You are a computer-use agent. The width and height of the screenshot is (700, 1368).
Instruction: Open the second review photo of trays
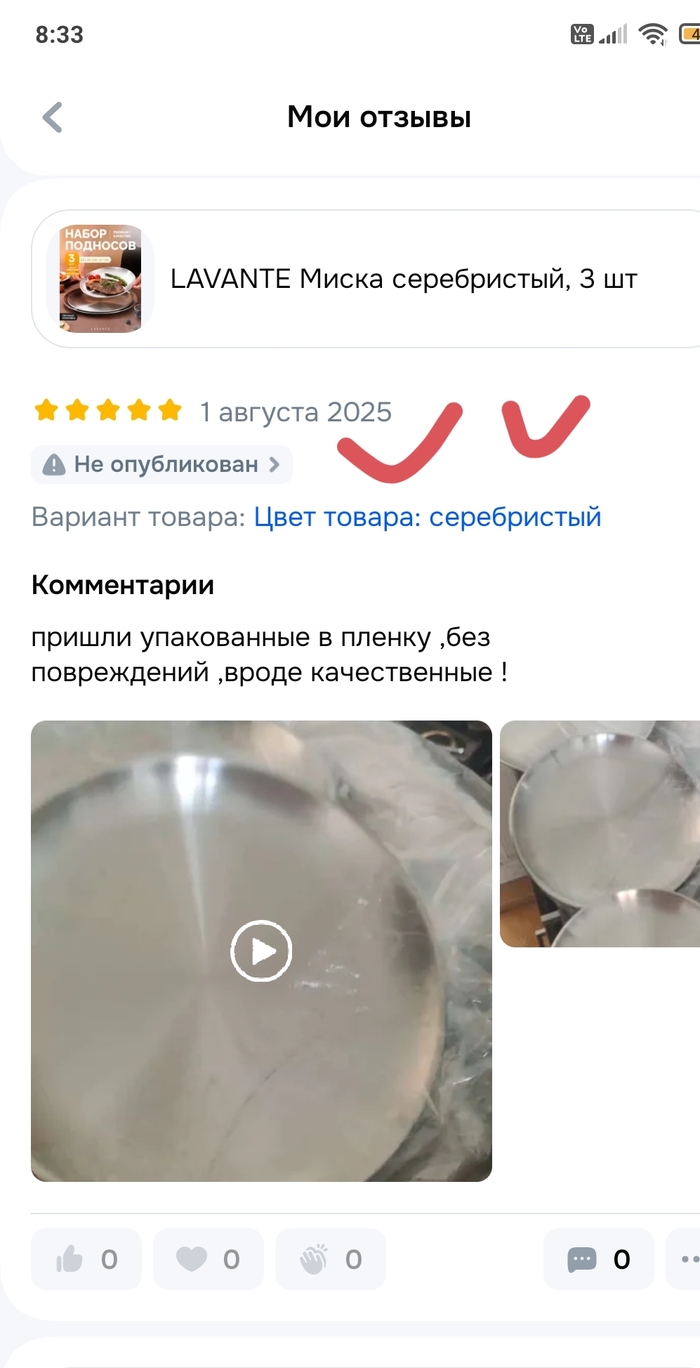click(x=600, y=834)
